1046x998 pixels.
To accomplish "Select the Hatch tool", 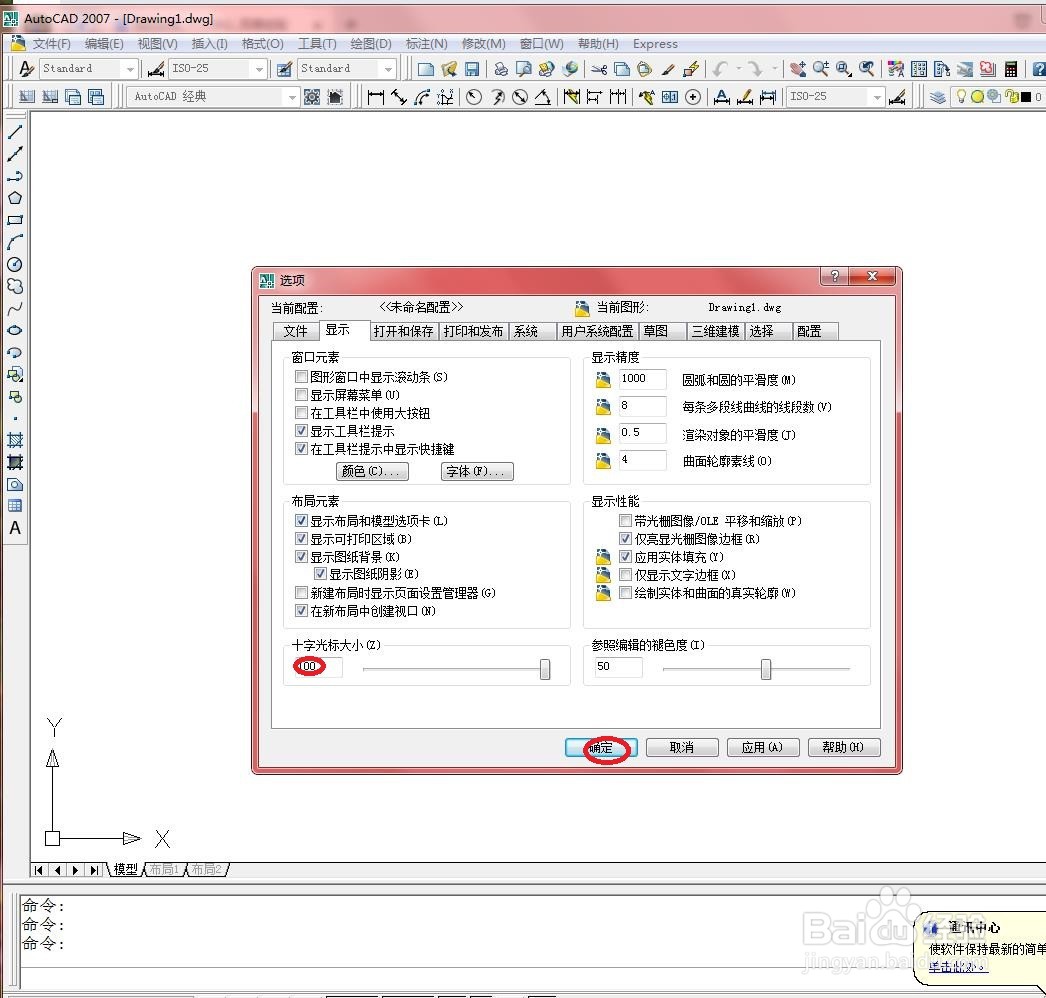I will click(15, 440).
